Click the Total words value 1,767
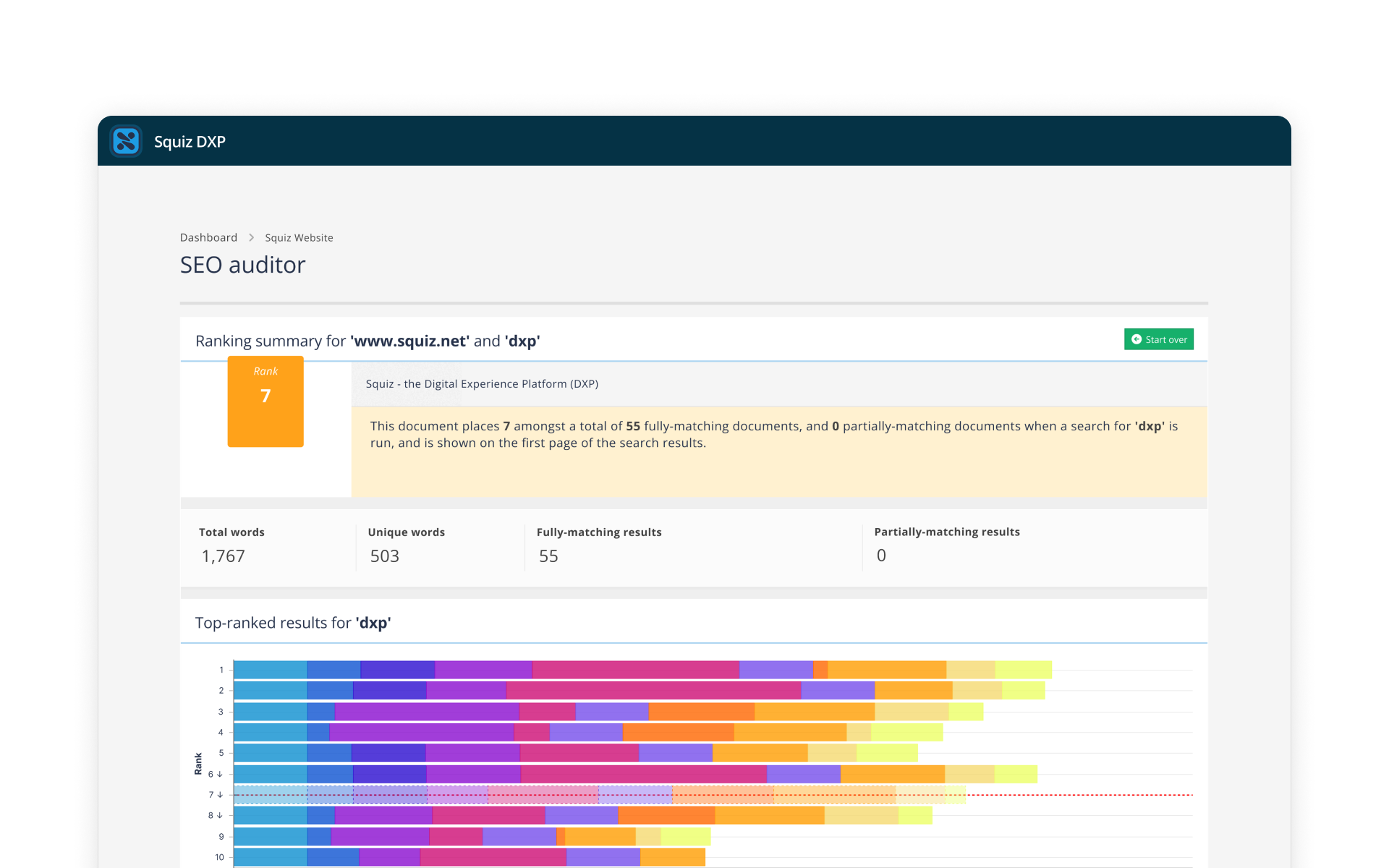Screen dimensions: 1389x868 (223, 556)
